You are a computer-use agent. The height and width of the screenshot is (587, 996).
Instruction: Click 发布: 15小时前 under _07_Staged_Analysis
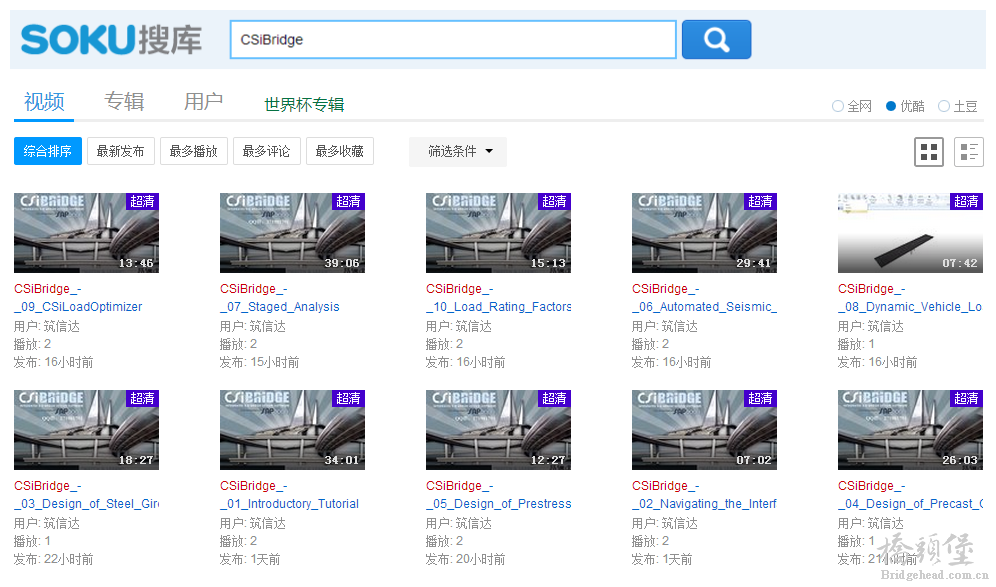pos(259,362)
